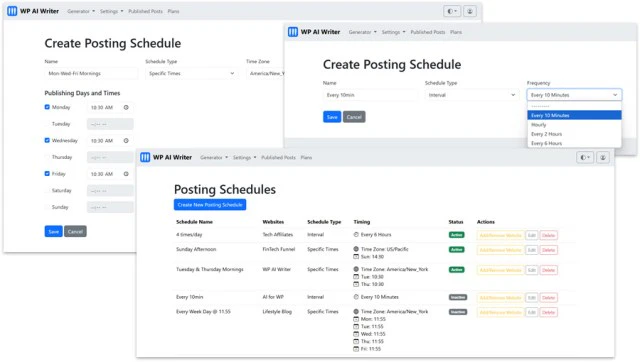The width and height of the screenshot is (640, 362).
Task: Check the Sunday checkbox
Action: click(x=47, y=207)
